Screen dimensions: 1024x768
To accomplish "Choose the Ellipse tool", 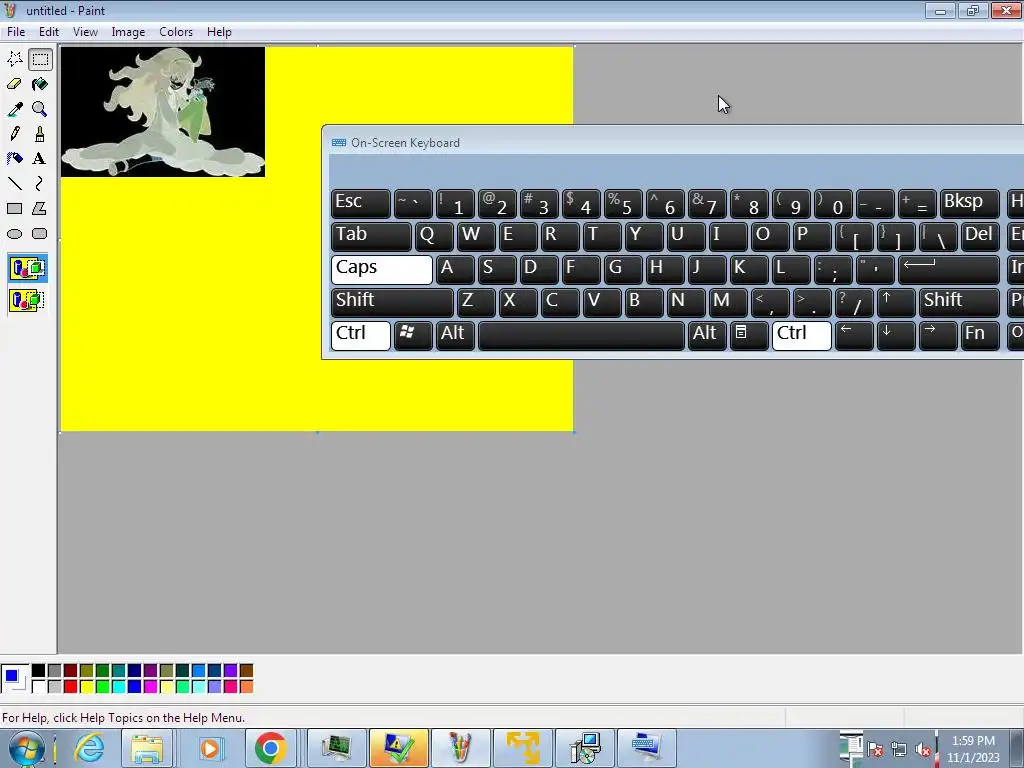I will pyautogui.click(x=14, y=233).
